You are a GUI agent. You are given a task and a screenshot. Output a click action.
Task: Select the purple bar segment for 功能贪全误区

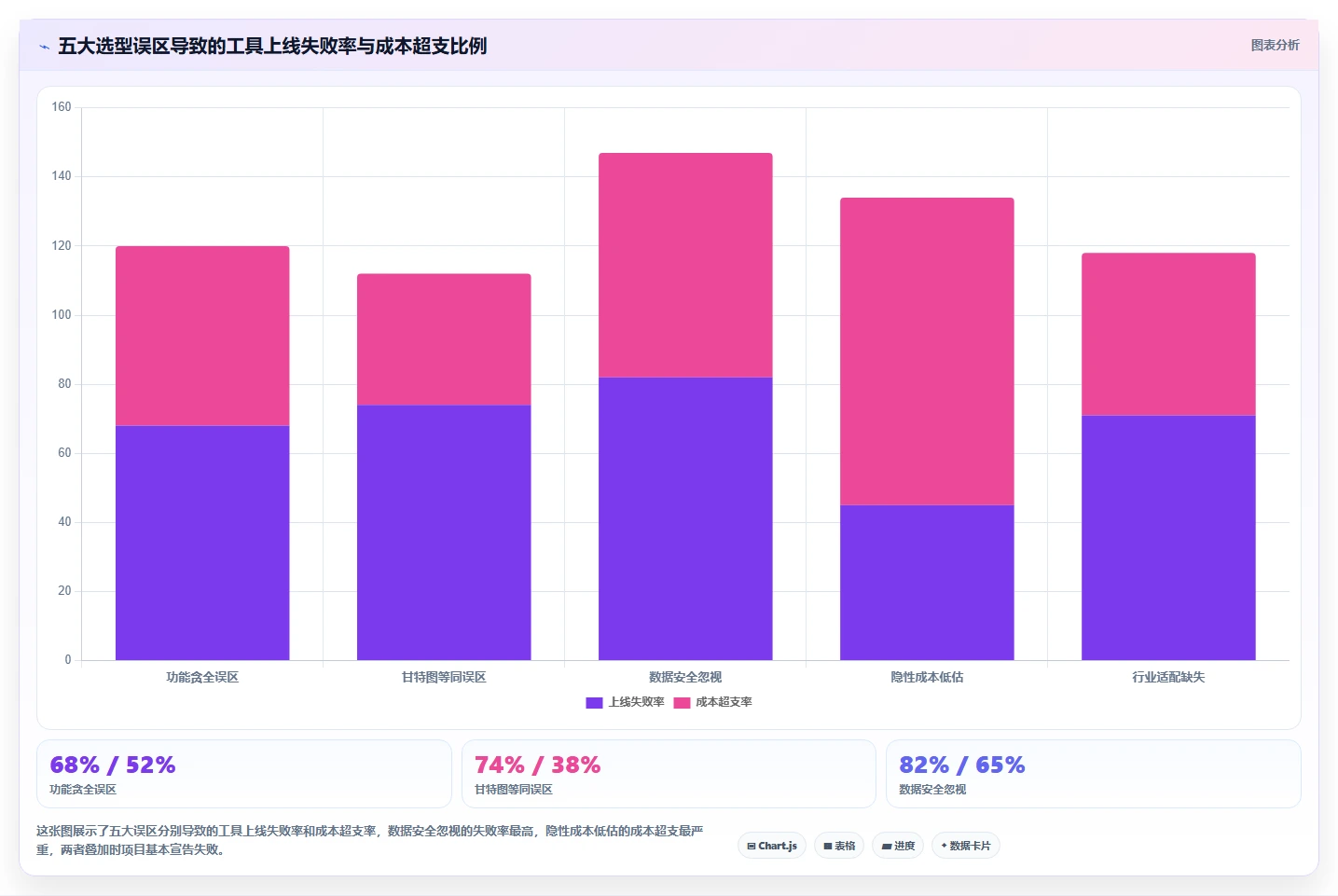coord(202,543)
